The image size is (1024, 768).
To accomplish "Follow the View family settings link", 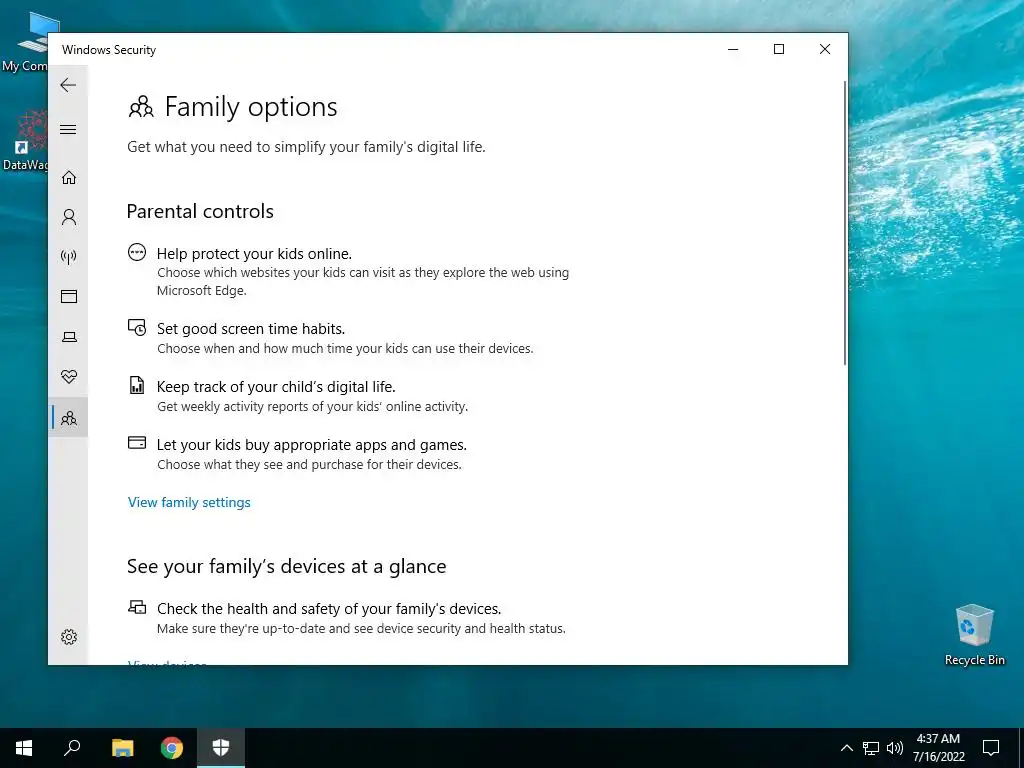I will [x=189, y=502].
